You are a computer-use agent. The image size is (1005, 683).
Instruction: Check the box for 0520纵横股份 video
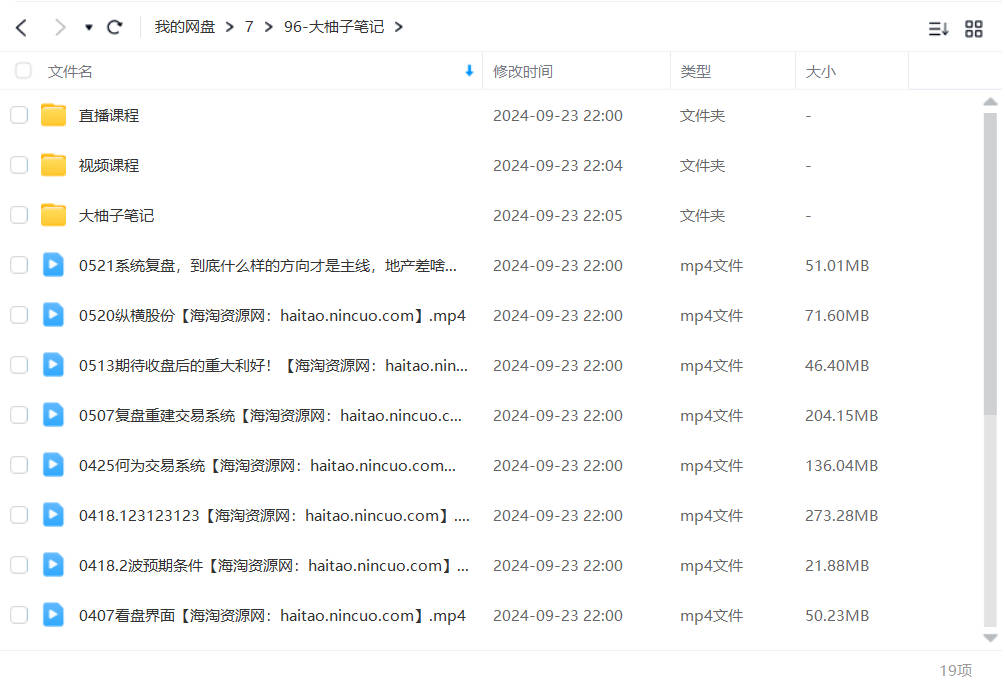pos(19,315)
